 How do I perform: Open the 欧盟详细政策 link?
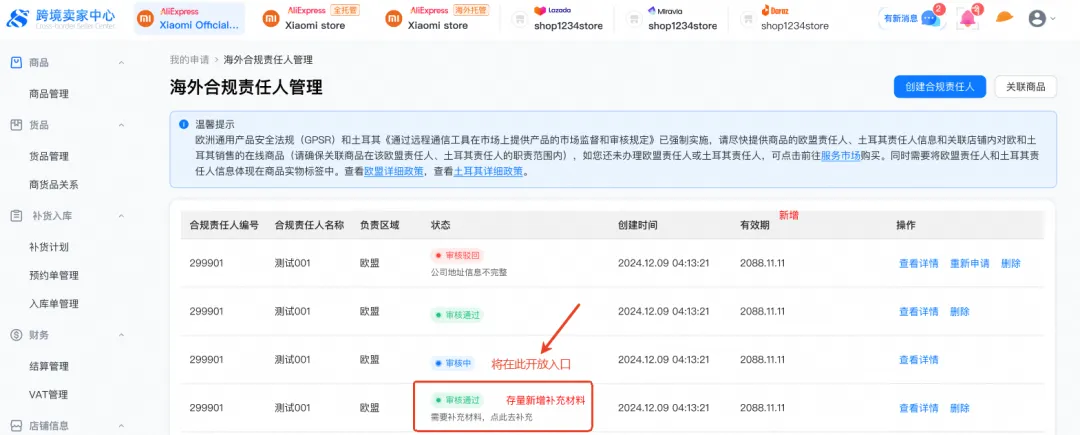[x=394, y=172]
